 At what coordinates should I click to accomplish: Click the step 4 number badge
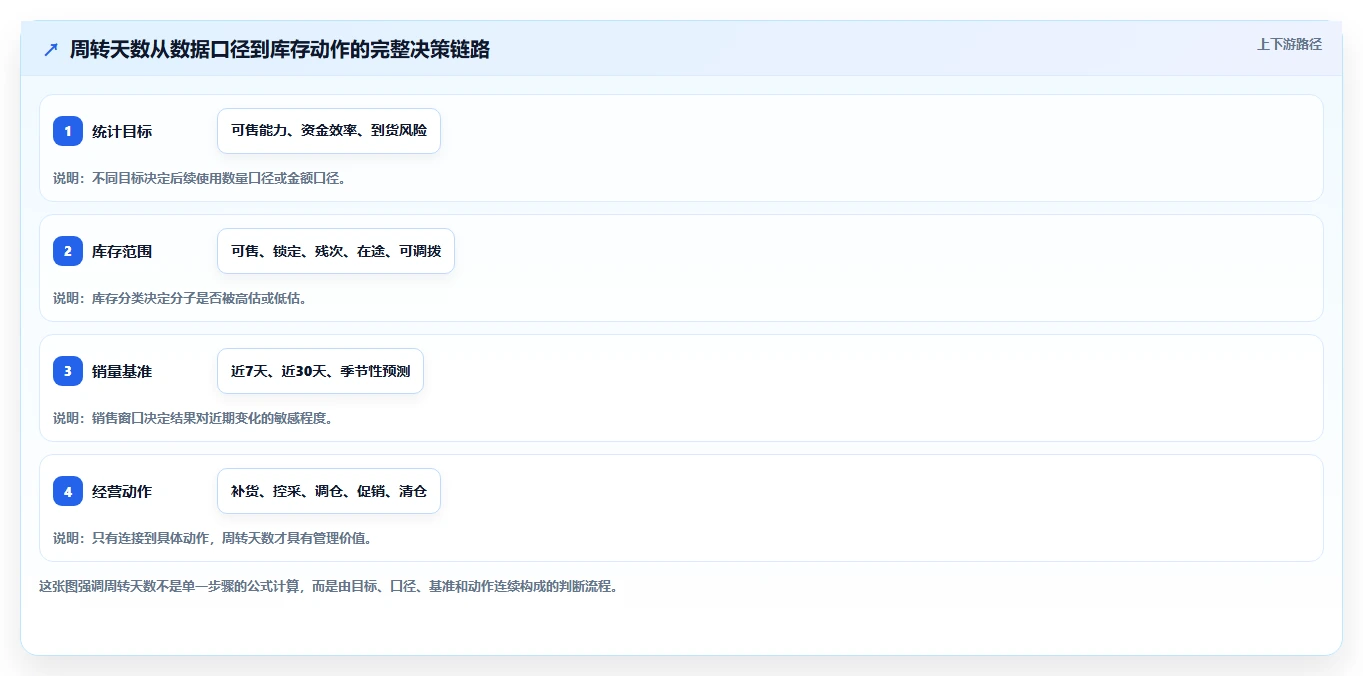[x=68, y=491]
